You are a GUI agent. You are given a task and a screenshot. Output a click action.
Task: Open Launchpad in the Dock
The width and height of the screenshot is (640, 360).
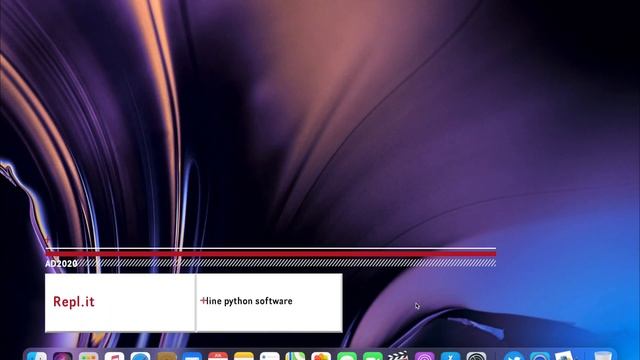pos(89,356)
